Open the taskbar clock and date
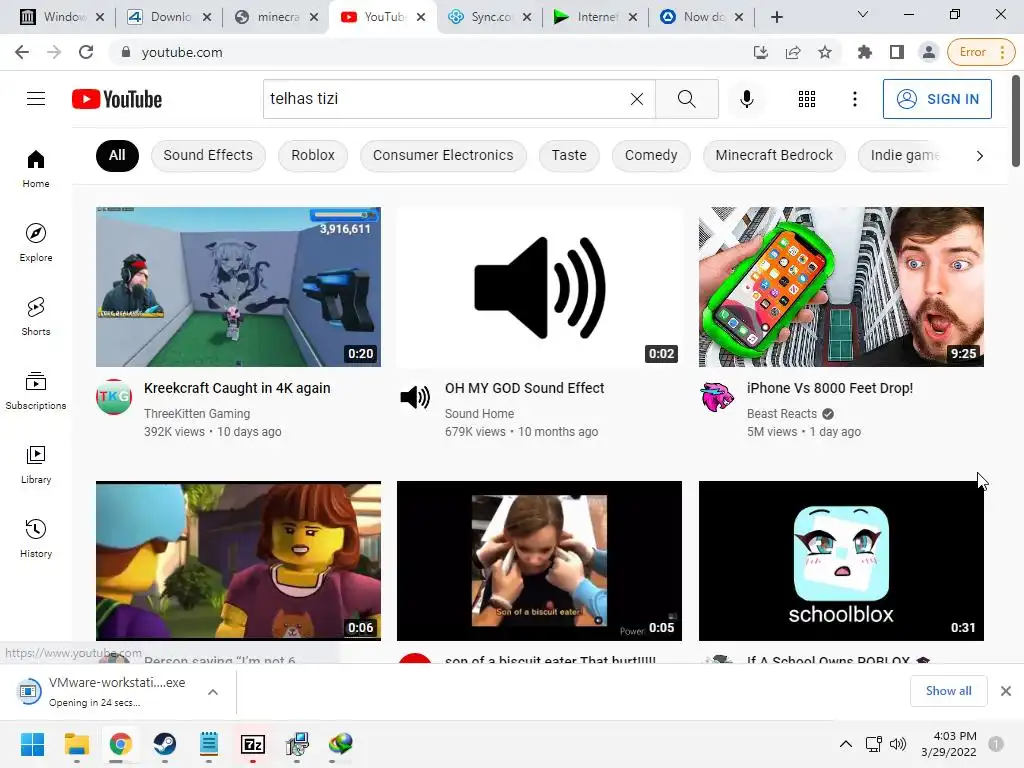This screenshot has width=1024, height=768. point(949,744)
